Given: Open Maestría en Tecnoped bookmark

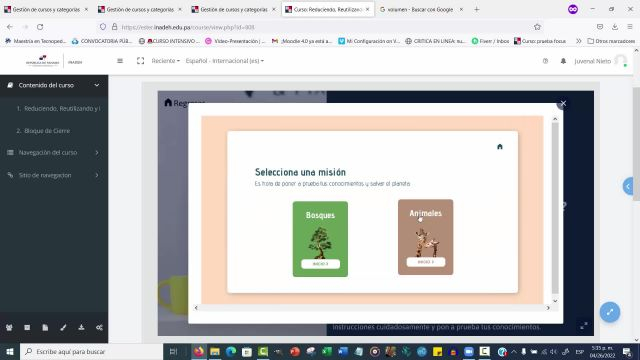Looking at the screenshot, I should tap(35, 41).
